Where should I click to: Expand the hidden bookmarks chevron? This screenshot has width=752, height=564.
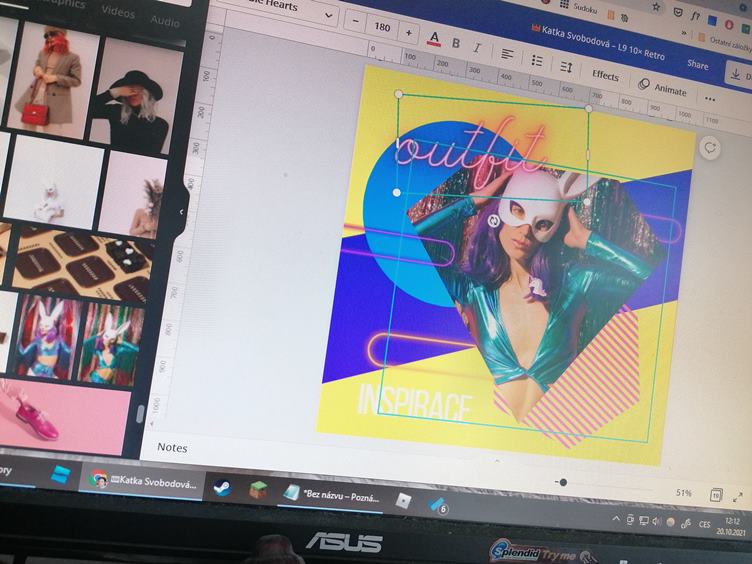coord(684,33)
